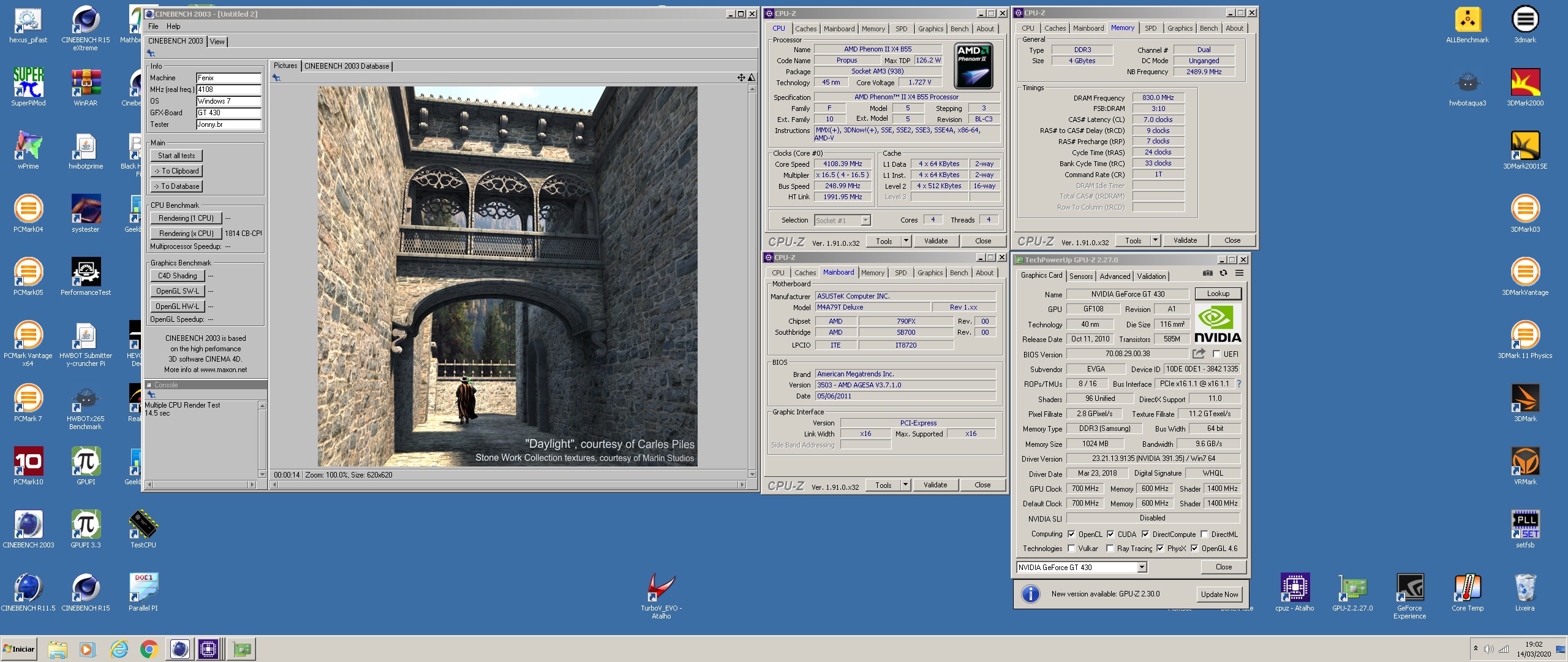Viewport: 1568px width, 662px height.
Task: Open Tools dropdown arrow in CPU-Z Memory window
Action: point(1156,240)
